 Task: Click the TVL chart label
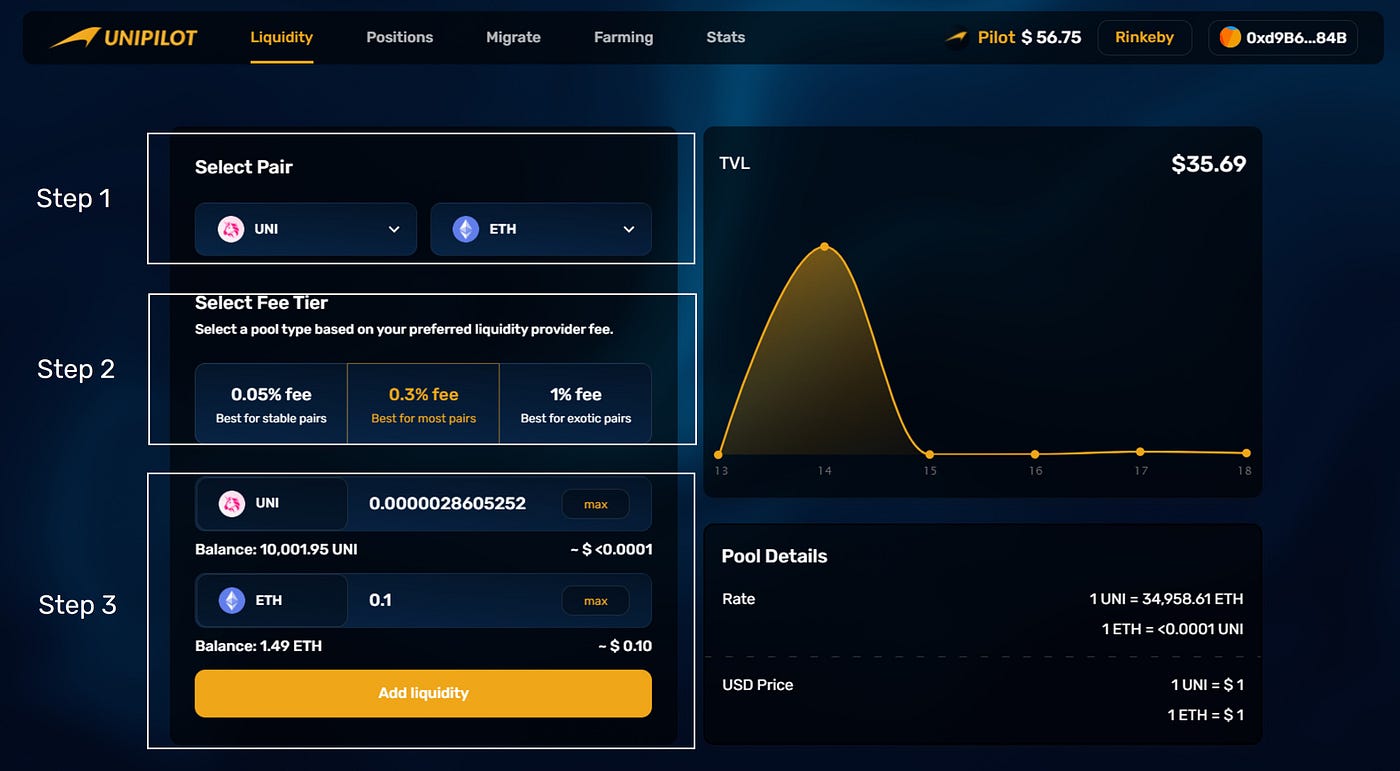734,163
